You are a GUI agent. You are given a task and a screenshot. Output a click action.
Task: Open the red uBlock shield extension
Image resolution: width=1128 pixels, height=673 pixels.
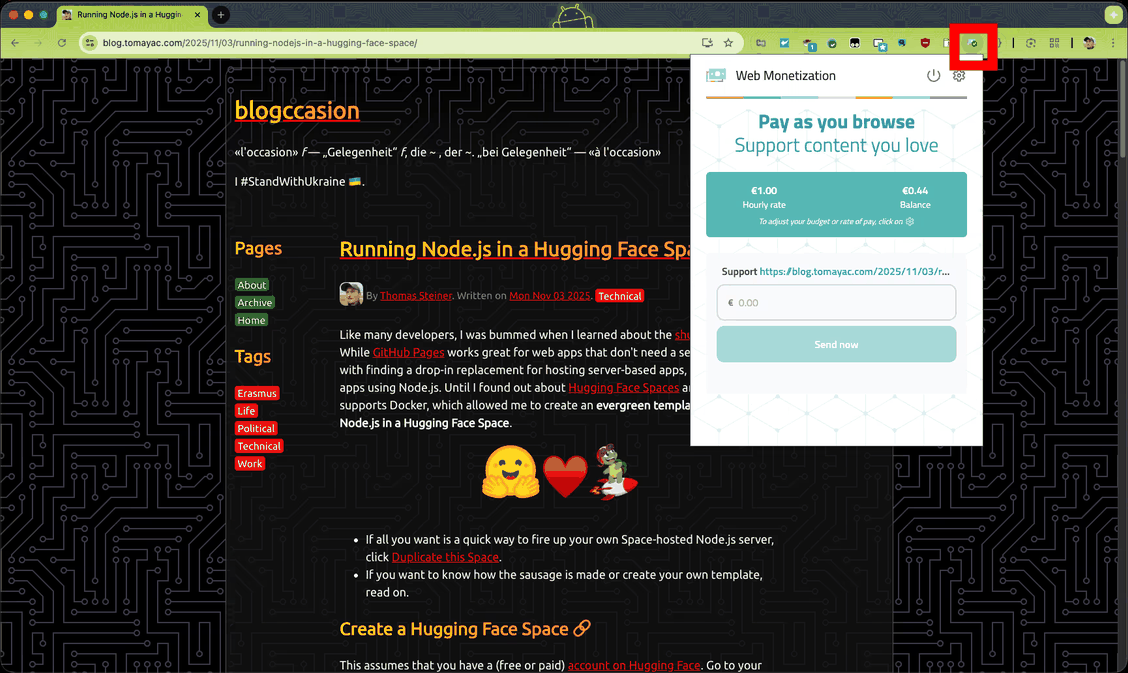926,43
